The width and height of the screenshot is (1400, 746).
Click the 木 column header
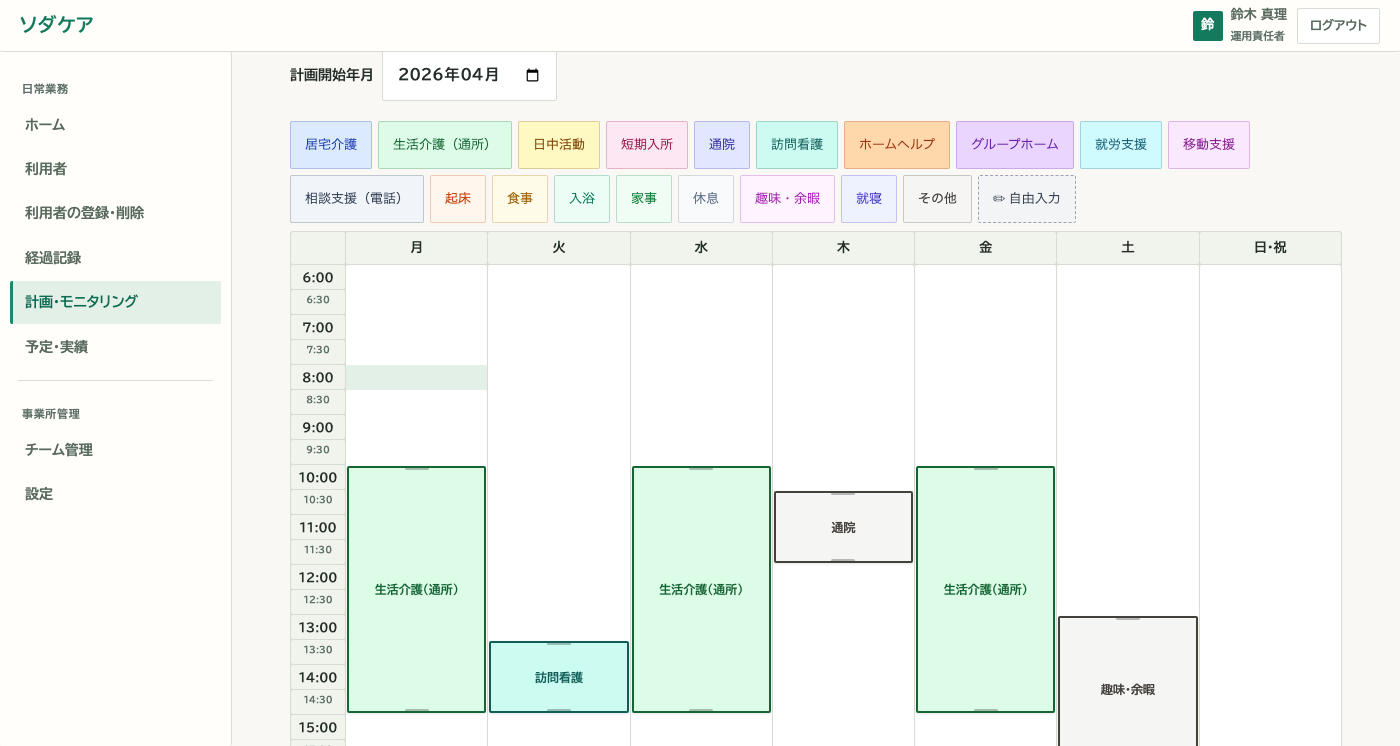(843, 248)
